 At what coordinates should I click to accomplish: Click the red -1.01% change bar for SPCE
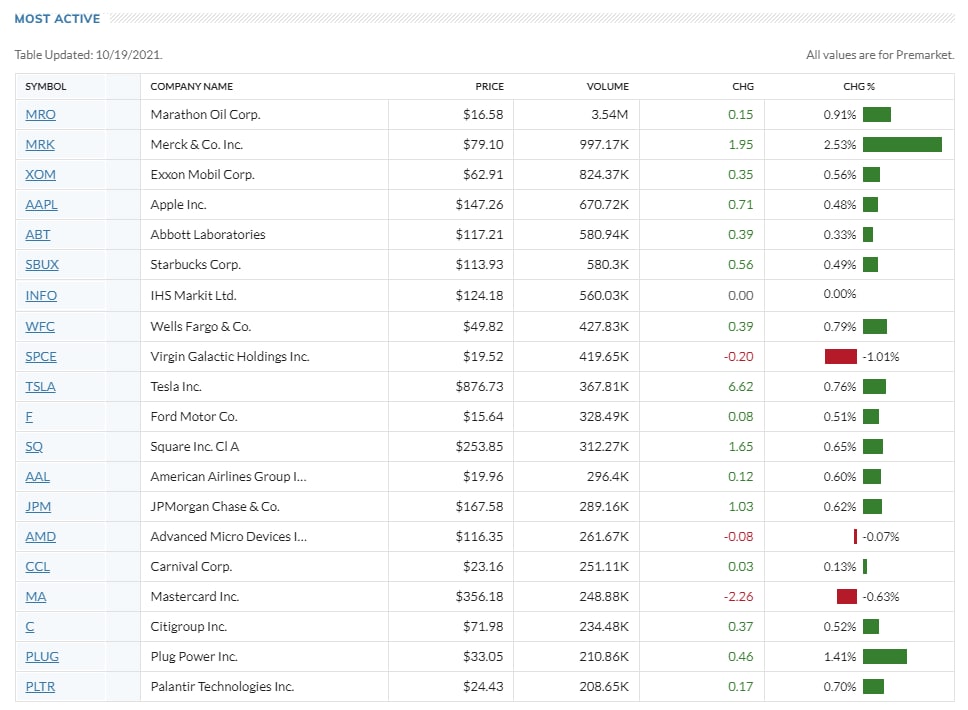(841, 357)
